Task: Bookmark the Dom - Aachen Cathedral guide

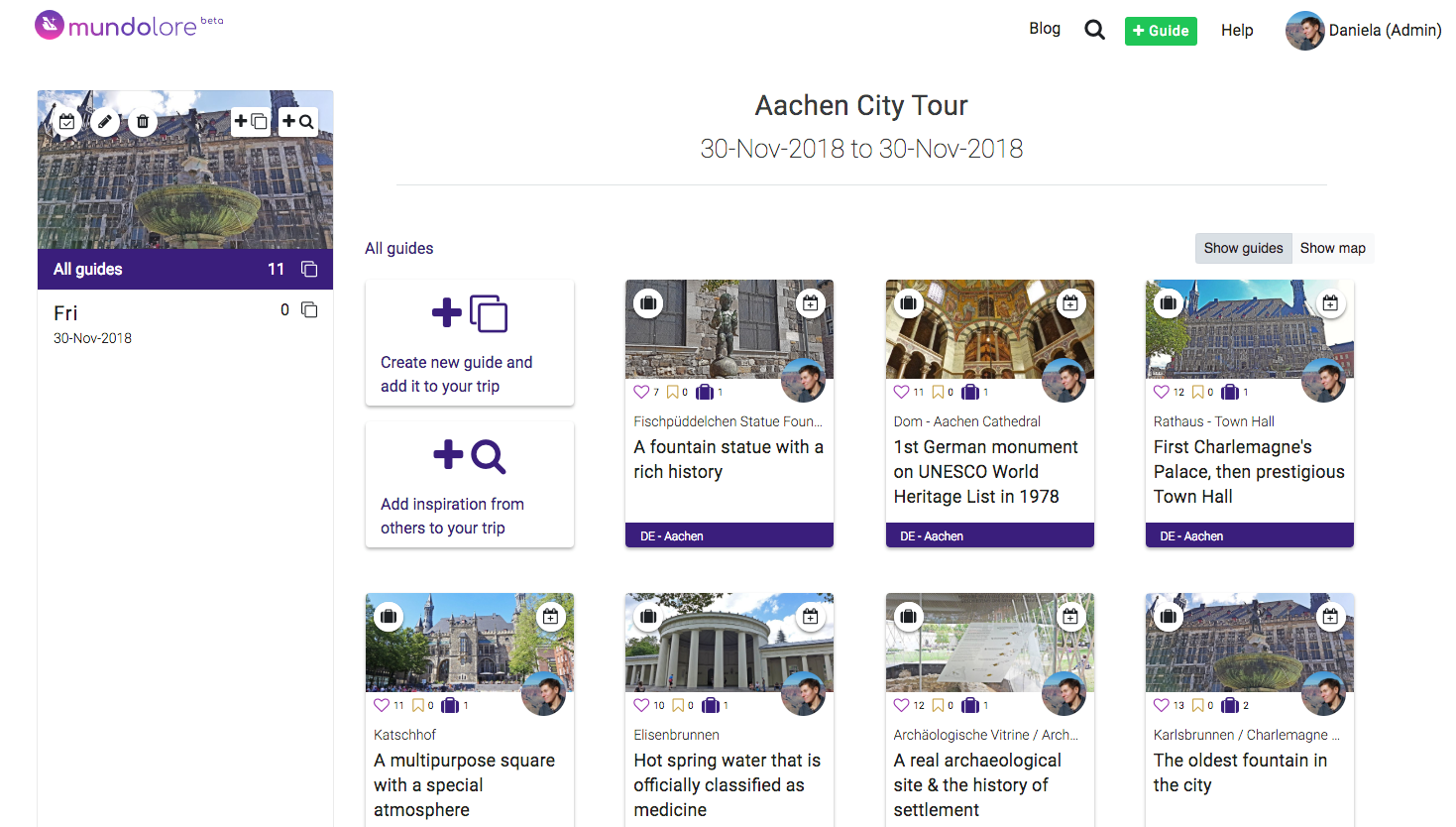Action: (938, 392)
